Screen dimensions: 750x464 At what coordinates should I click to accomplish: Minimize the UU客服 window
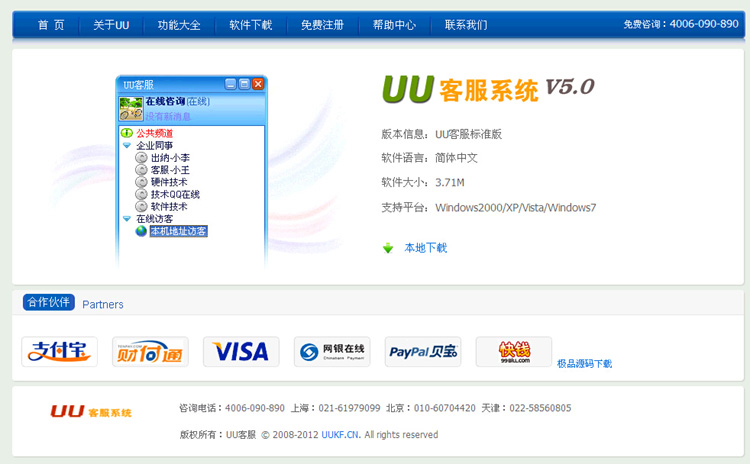pos(231,84)
